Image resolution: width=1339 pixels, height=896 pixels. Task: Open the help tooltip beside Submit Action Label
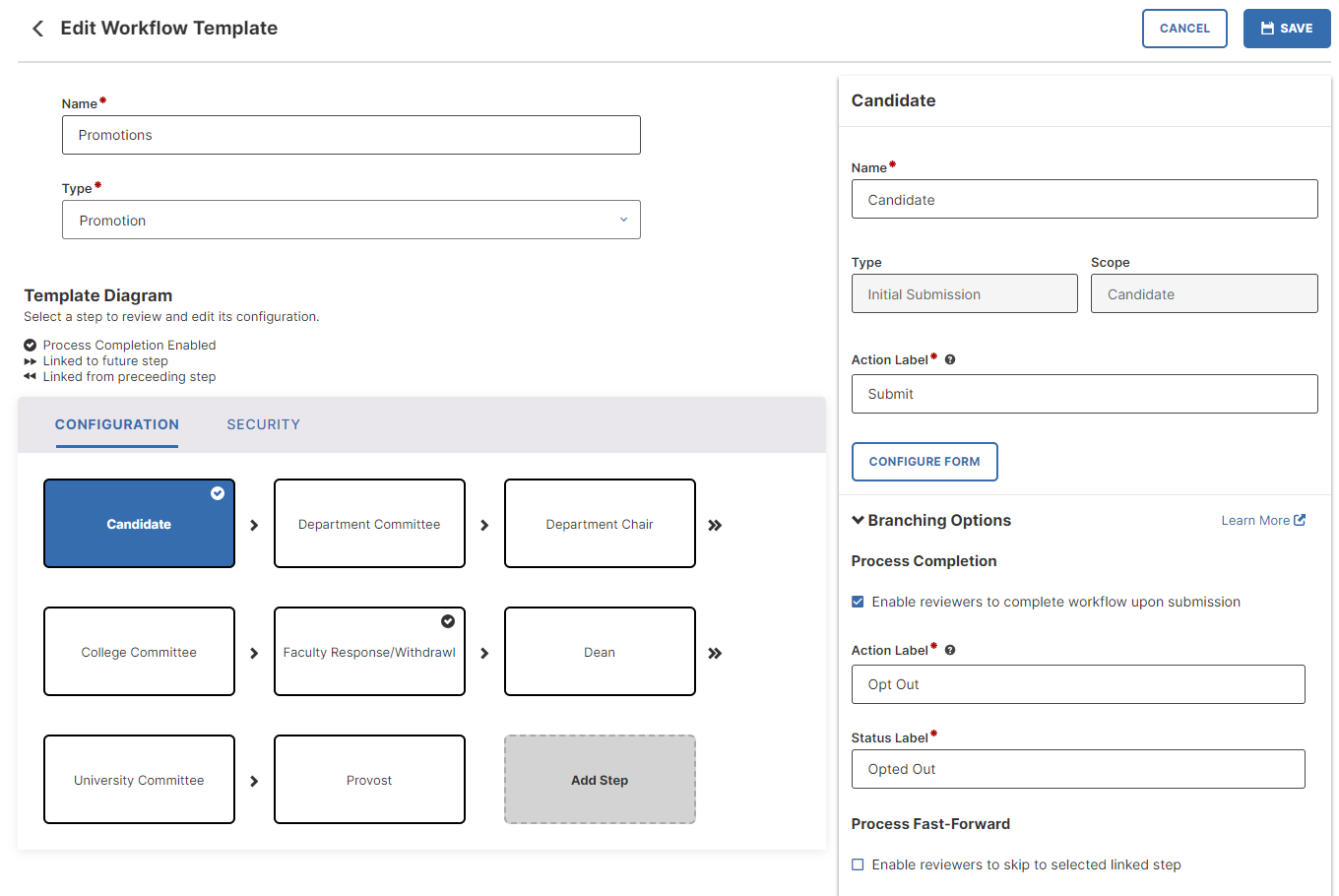pos(948,358)
